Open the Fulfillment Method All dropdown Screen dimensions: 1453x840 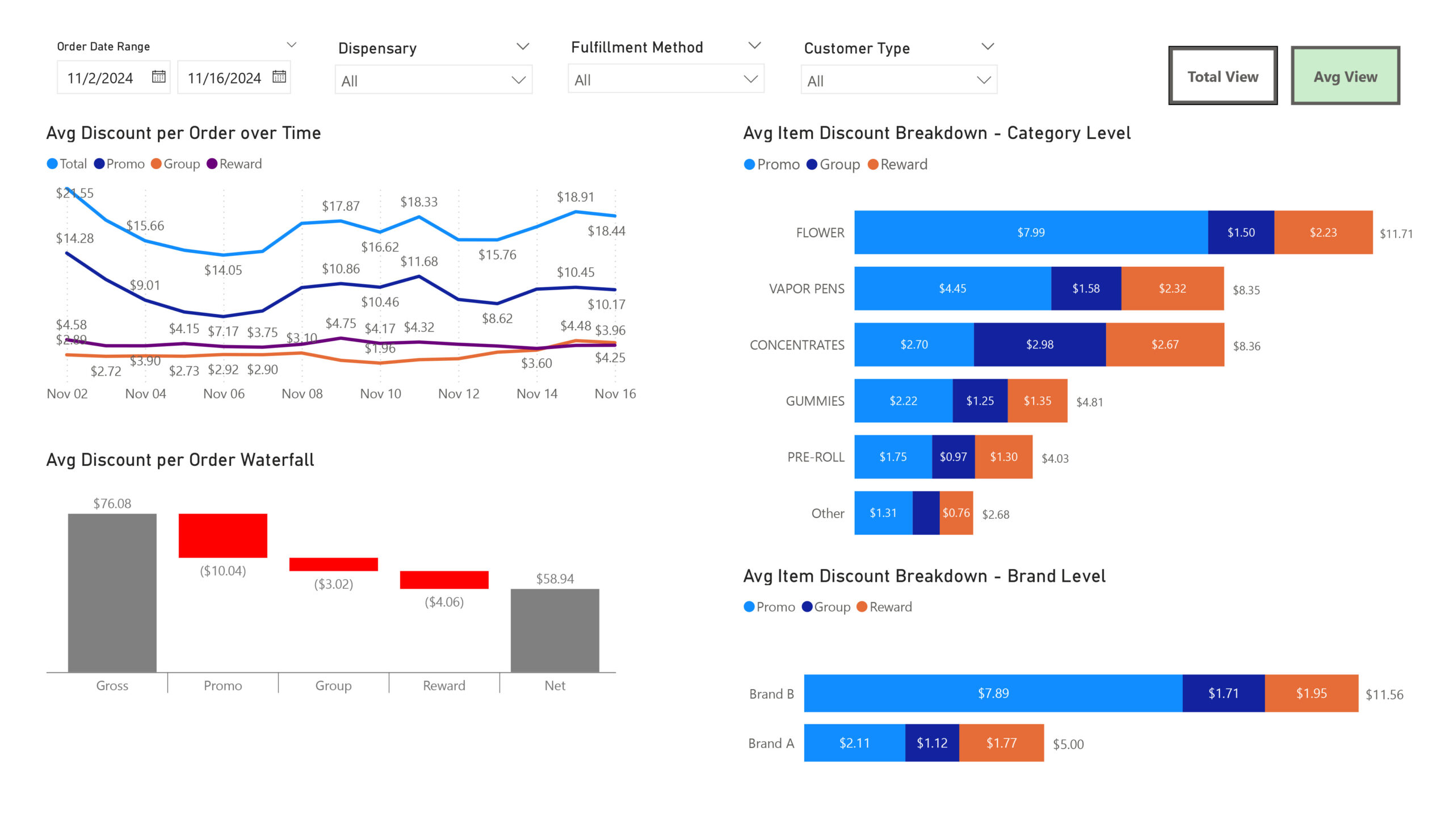coord(665,79)
